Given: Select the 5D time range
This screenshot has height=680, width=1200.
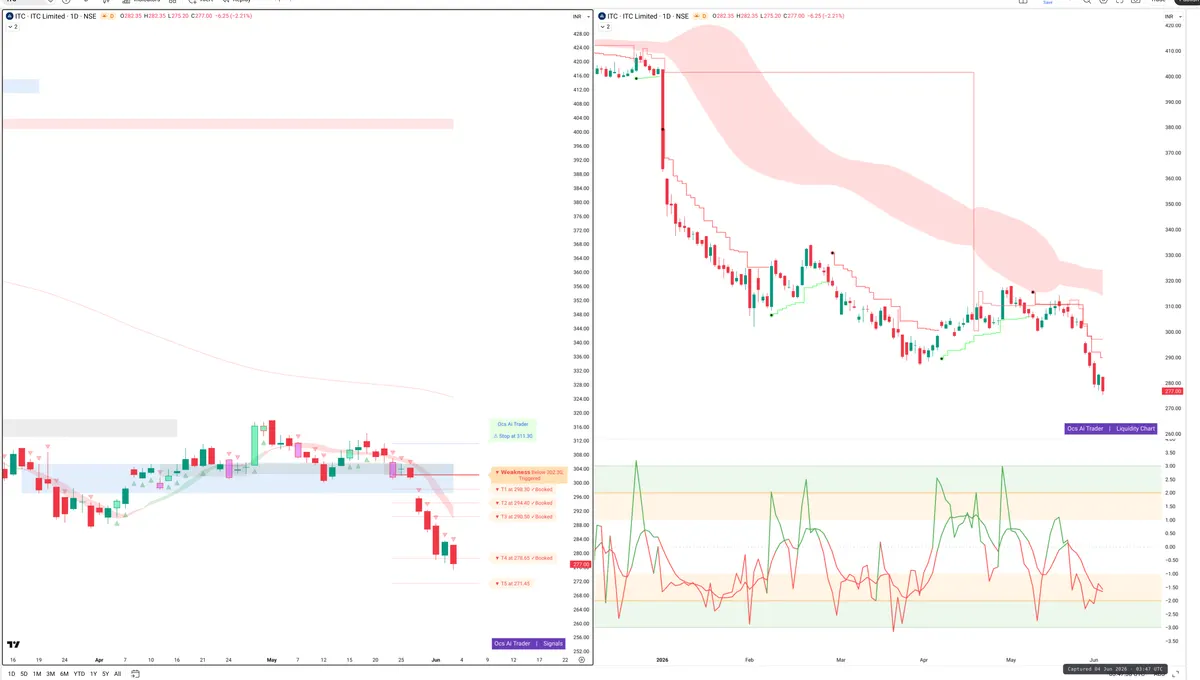Looking at the screenshot, I should coord(25,674).
